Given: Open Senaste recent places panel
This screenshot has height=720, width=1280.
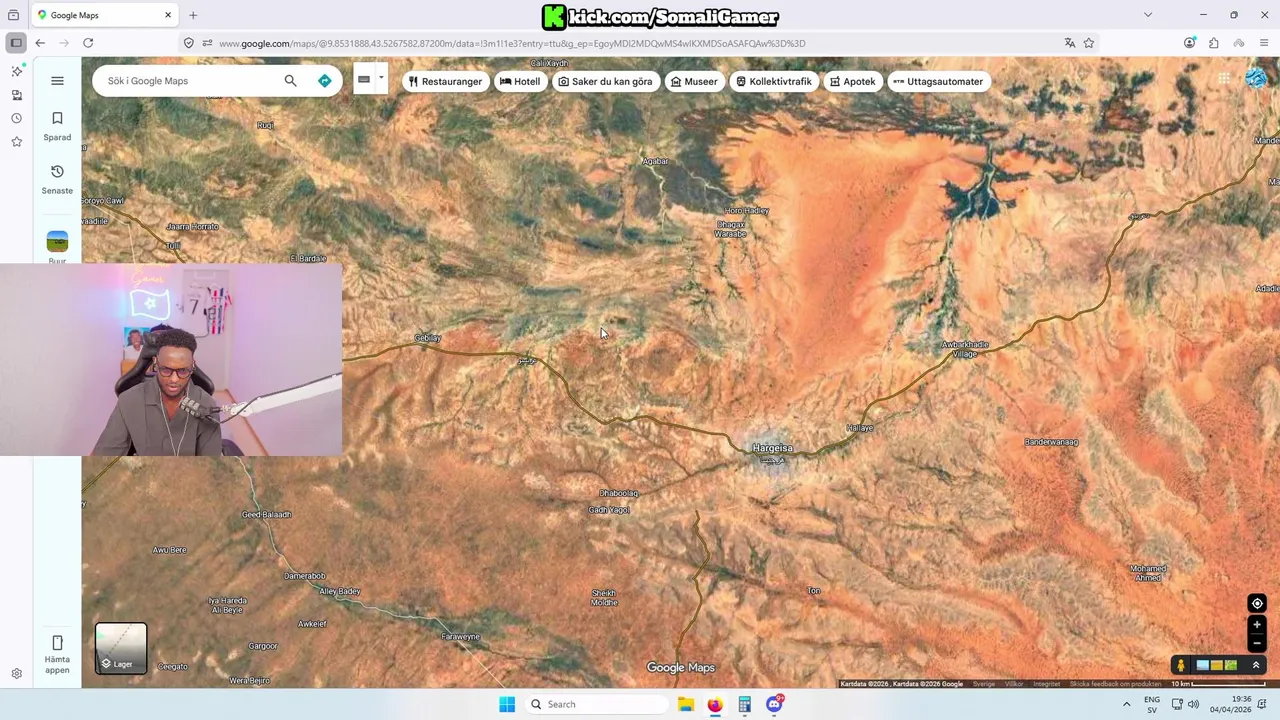Looking at the screenshot, I should click(57, 179).
